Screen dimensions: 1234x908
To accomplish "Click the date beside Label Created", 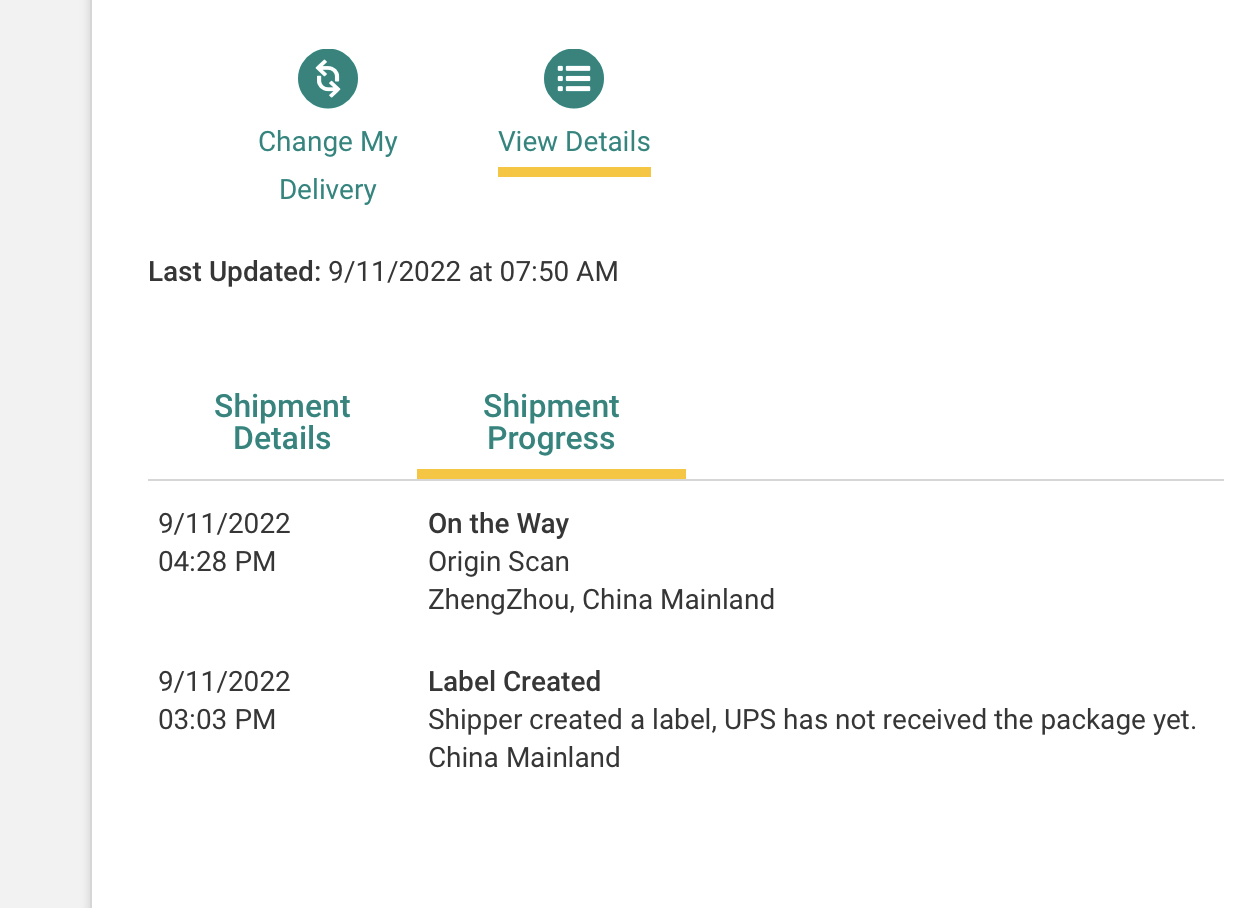I will pos(224,682).
